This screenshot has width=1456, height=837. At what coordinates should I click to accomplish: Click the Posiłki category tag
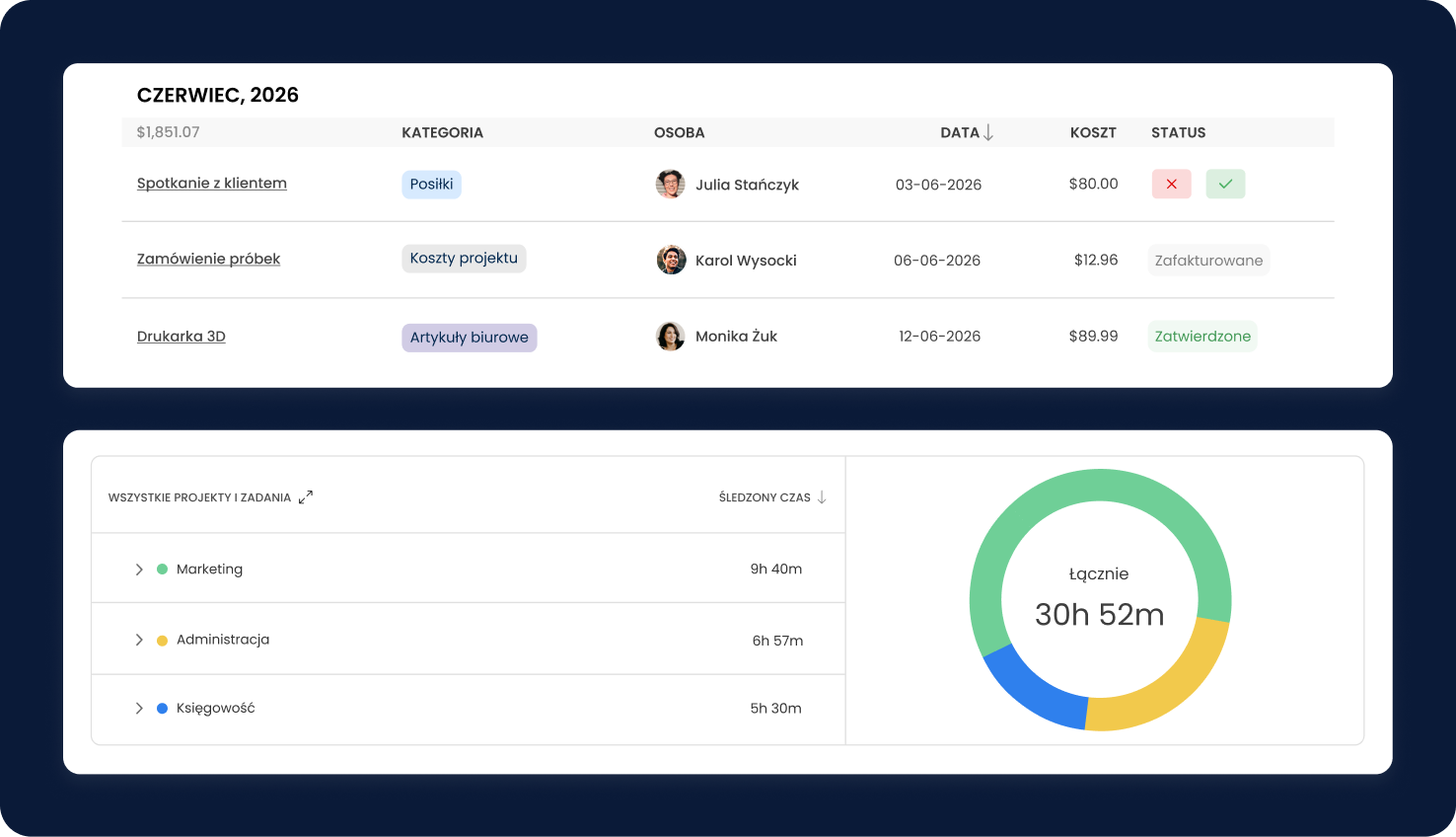(x=431, y=185)
